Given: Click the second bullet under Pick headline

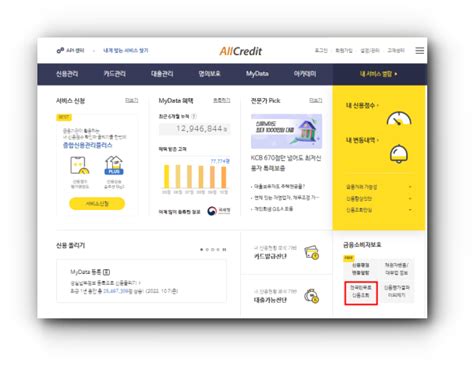Looking at the screenshot, I should 285,198.
